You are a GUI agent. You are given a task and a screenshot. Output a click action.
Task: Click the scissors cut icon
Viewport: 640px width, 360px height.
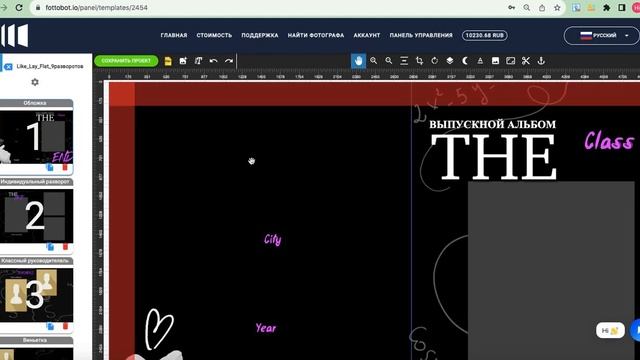click(x=526, y=61)
